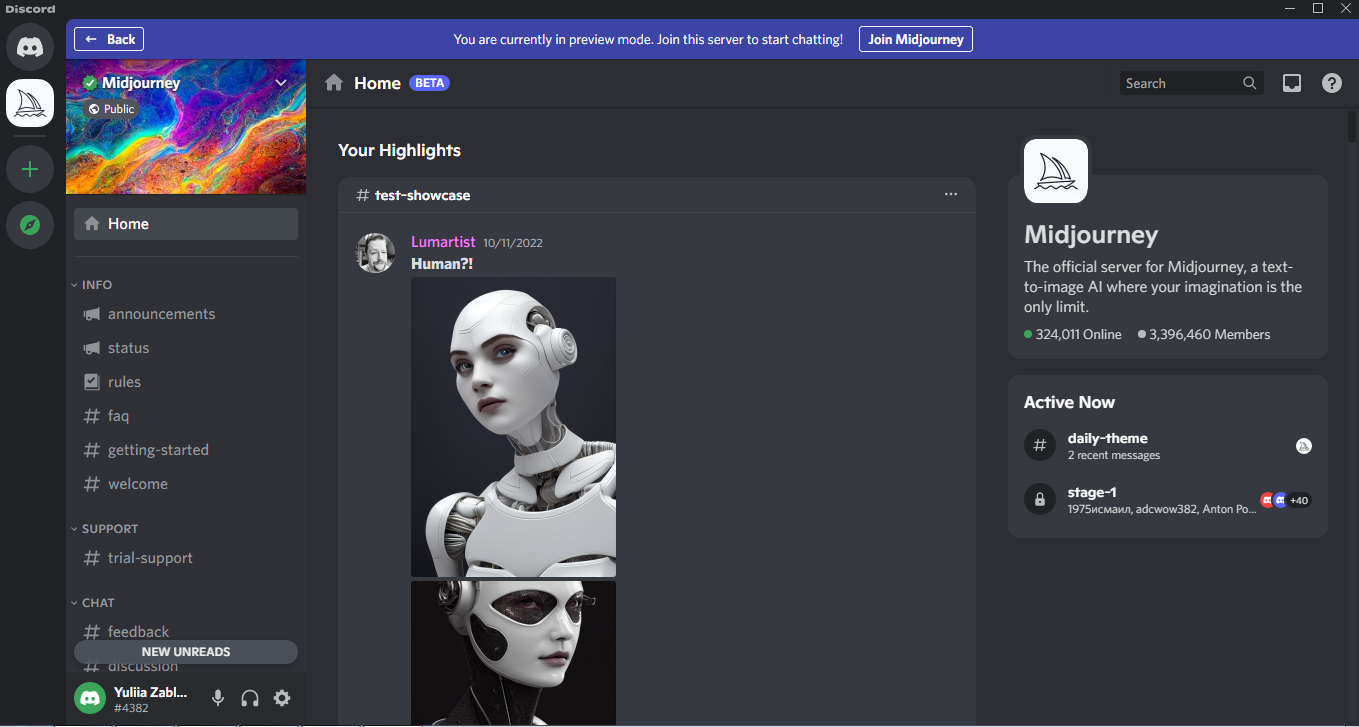Collapse the SUPPORT channel category

tap(104, 529)
